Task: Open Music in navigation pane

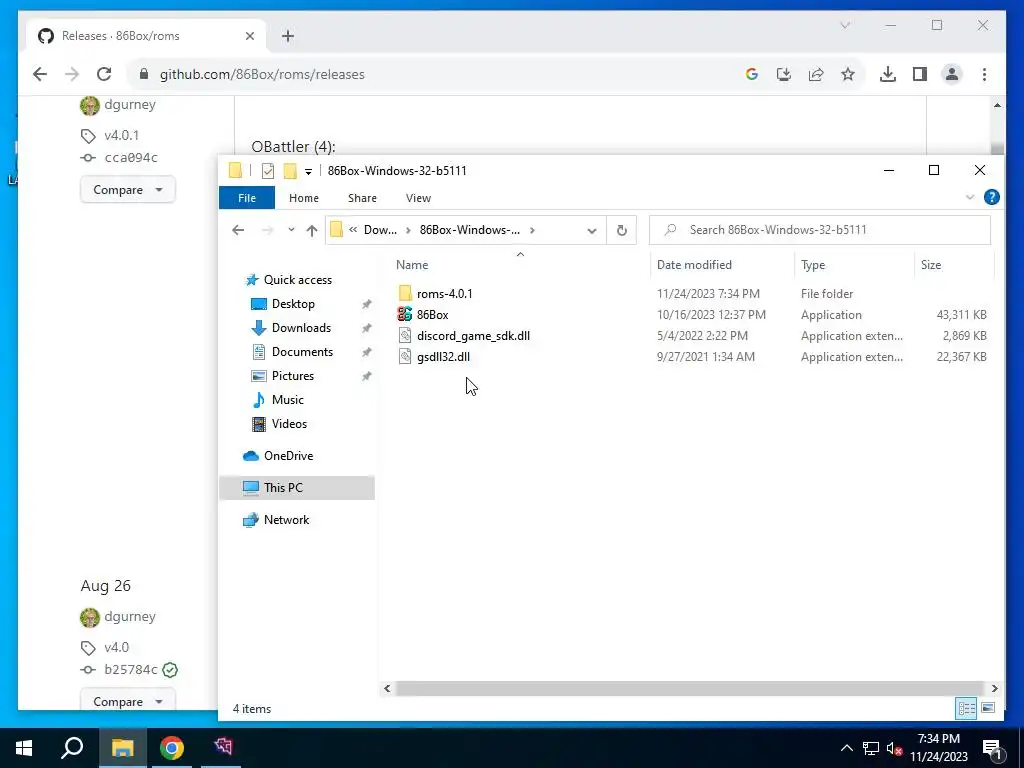Action: pyautogui.click(x=287, y=400)
